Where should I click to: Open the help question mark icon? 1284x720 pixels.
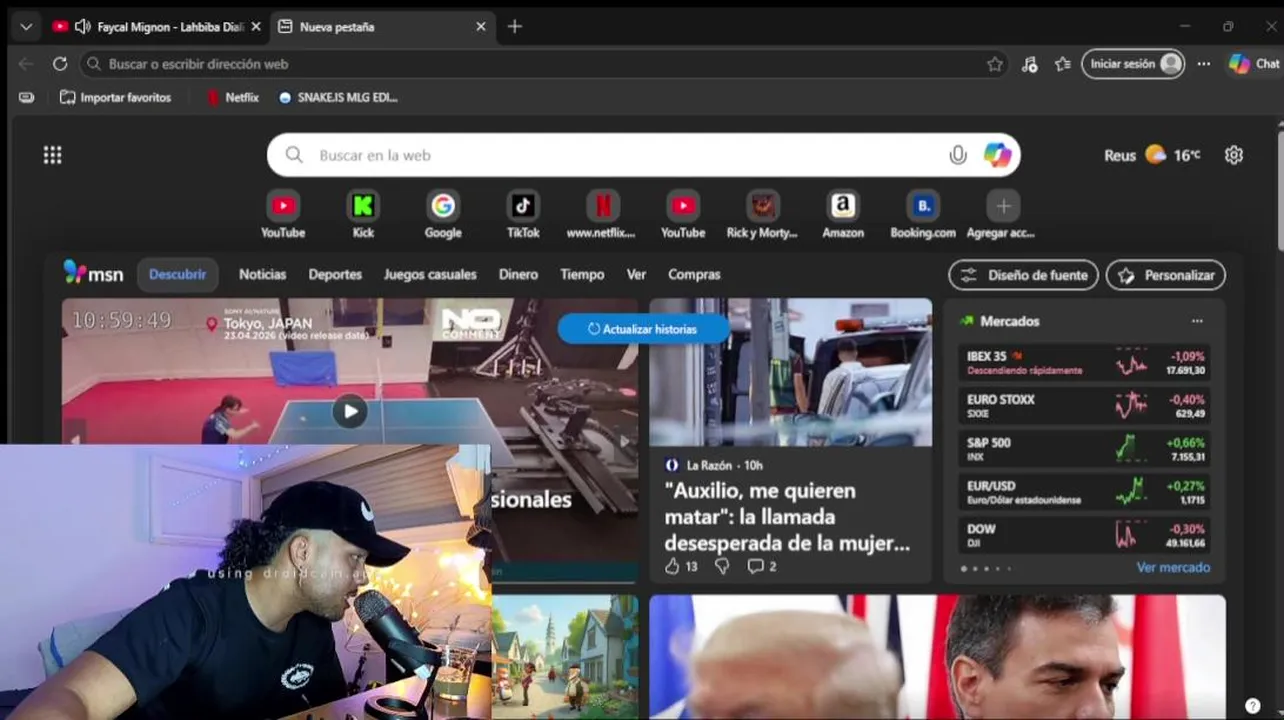(x=1252, y=705)
